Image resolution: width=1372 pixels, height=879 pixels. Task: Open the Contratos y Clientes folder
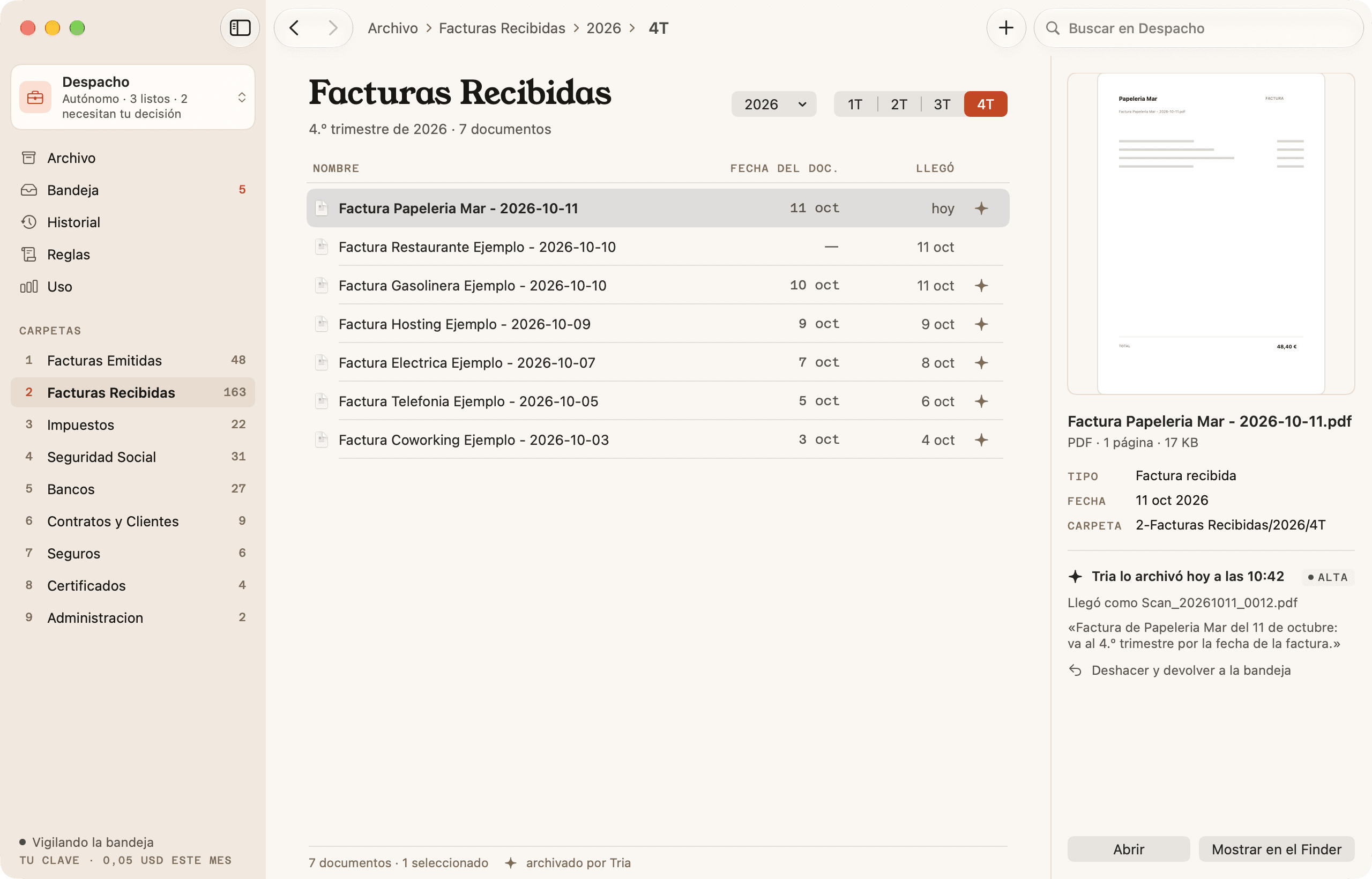[133, 521]
